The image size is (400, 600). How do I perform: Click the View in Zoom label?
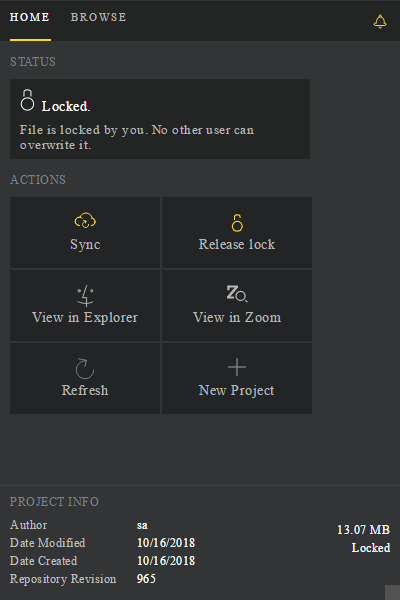(237, 317)
